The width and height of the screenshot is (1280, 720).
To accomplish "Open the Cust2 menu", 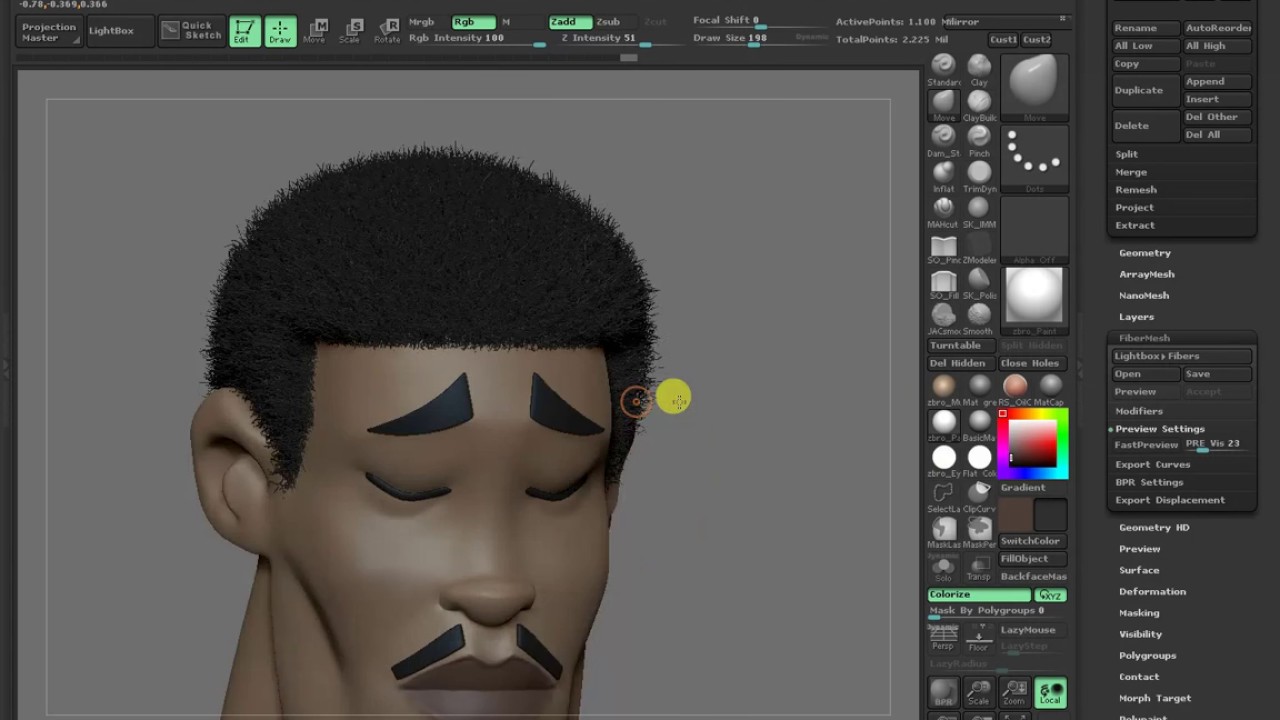I will coord(1037,40).
